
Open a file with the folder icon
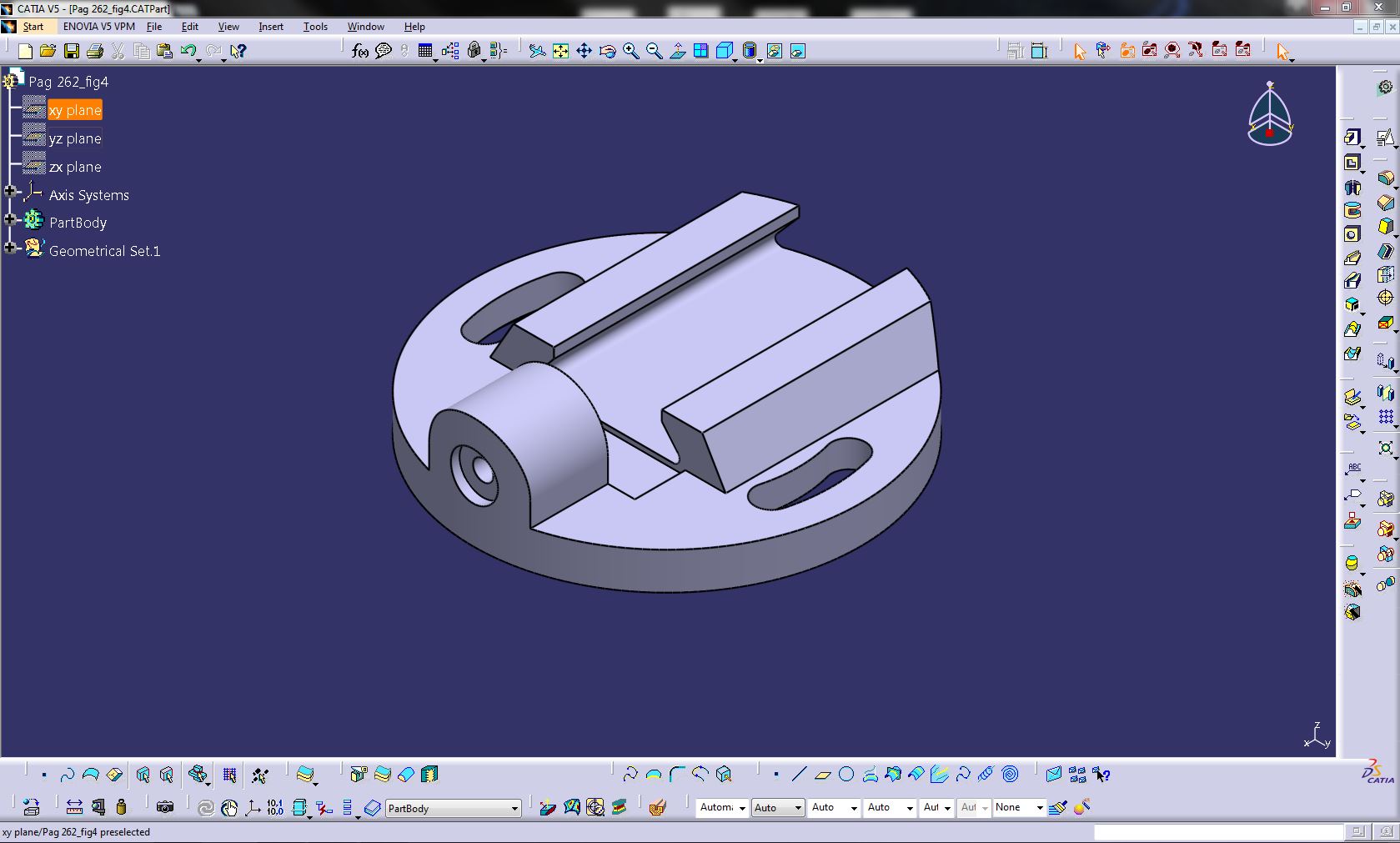point(48,52)
